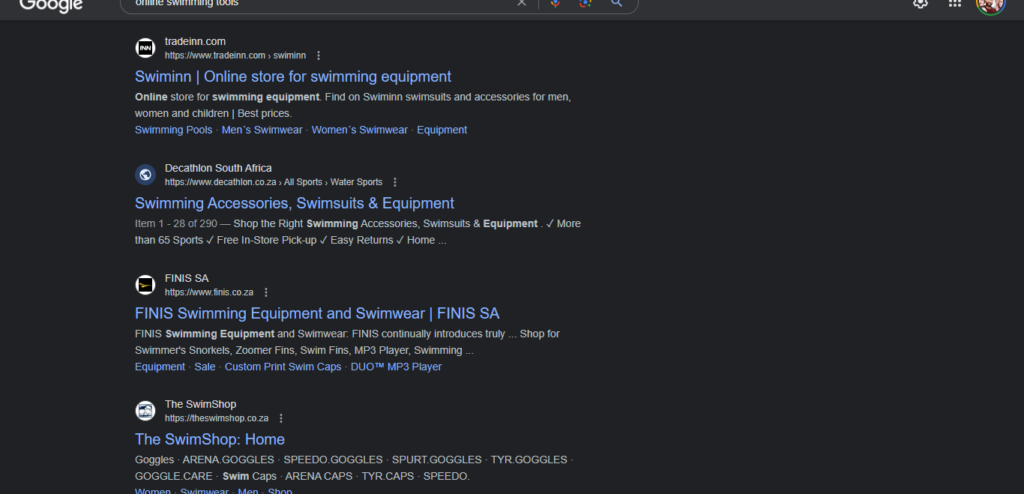This screenshot has height=494, width=1024.
Task: Open FINIS Swimming Equipment and Swimwear result
Action: [317, 314]
